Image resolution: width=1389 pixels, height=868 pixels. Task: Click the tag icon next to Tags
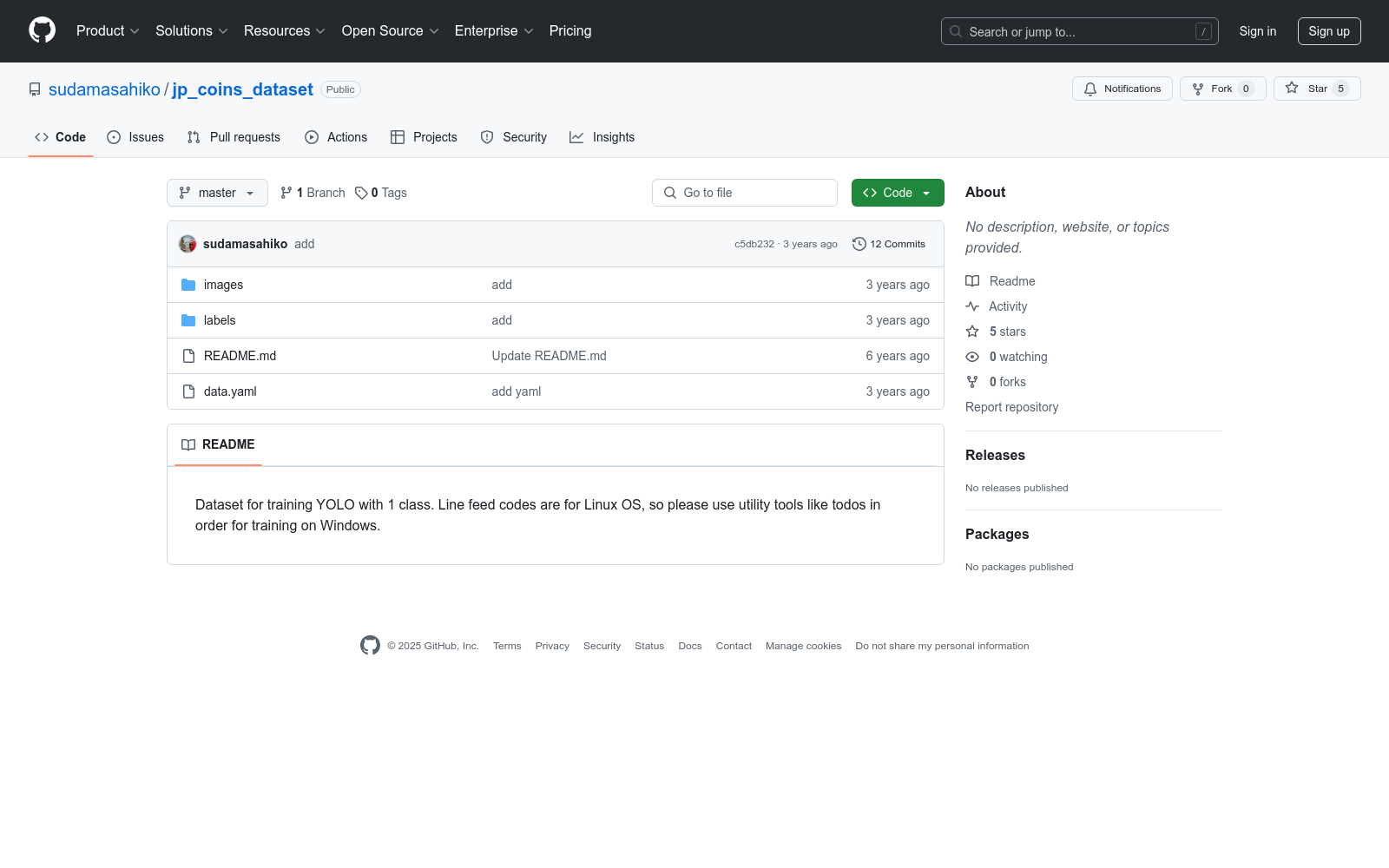361,193
